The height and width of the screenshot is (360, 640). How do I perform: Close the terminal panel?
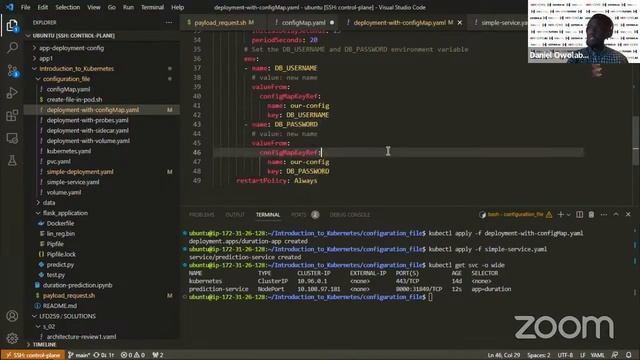click(628, 214)
